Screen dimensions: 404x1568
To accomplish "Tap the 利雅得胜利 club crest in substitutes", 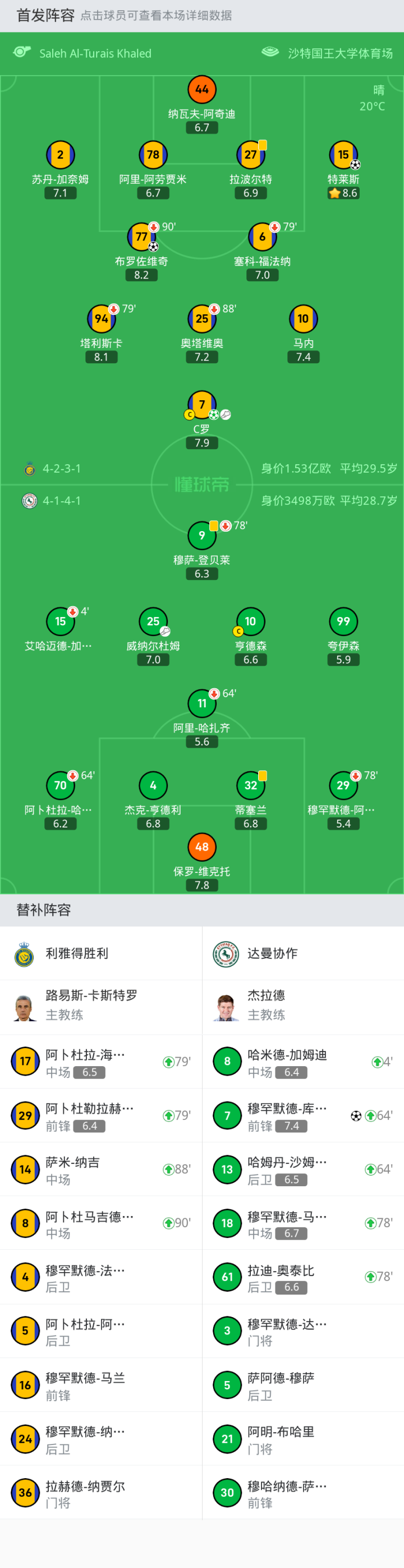I will 25,953.
